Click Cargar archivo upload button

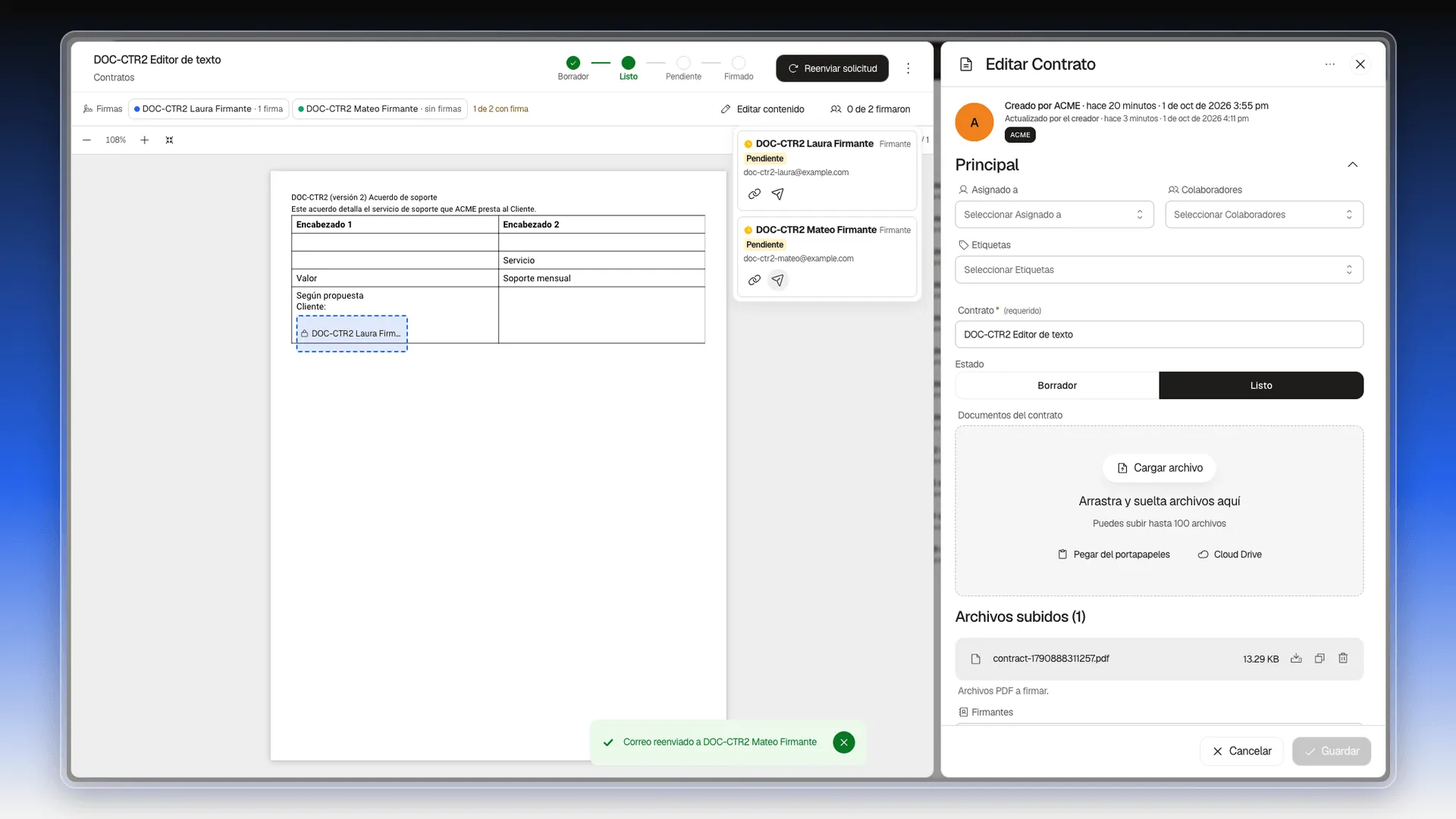tap(1159, 468)
